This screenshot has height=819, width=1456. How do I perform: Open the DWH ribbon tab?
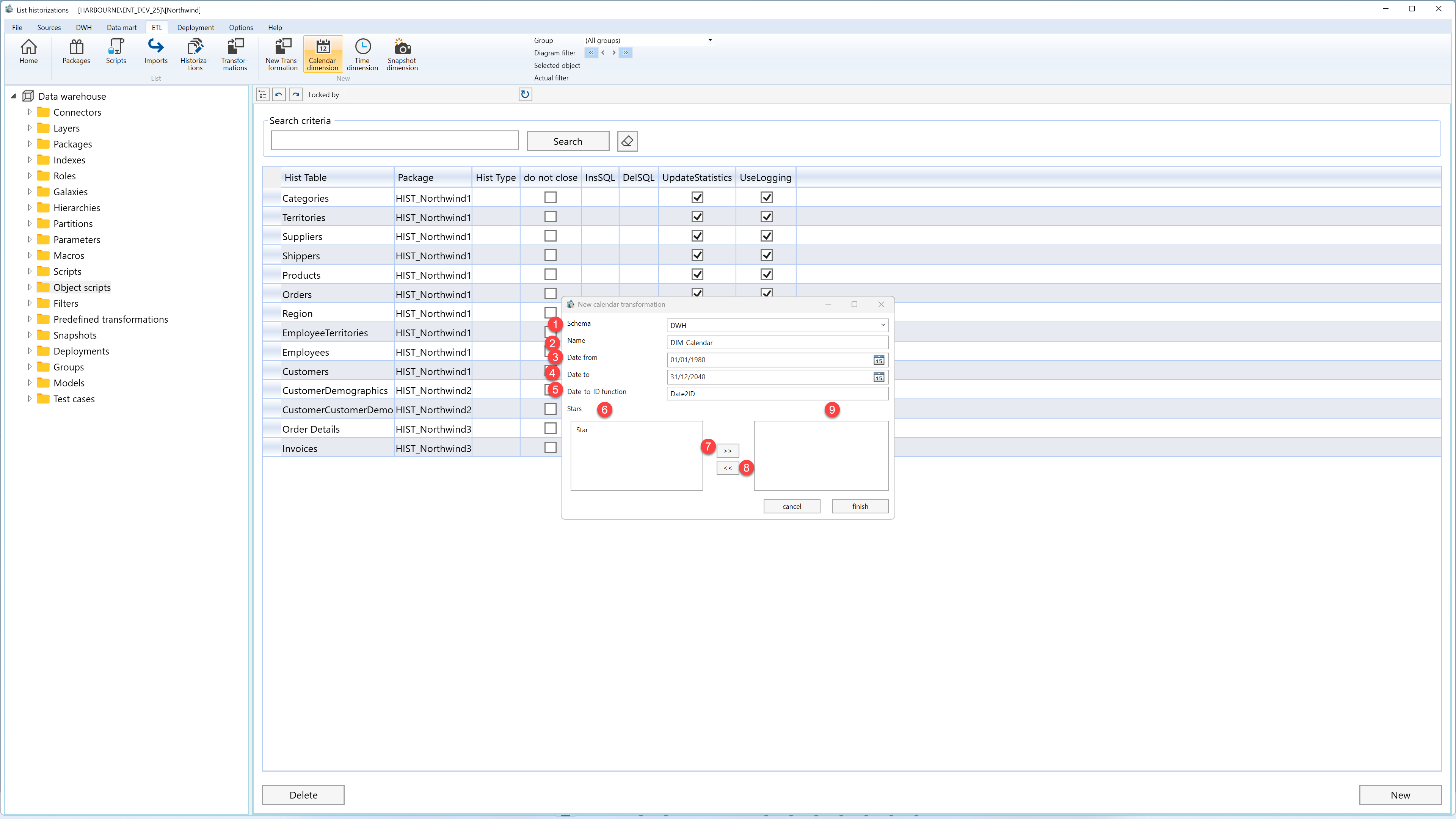point(84,27)
